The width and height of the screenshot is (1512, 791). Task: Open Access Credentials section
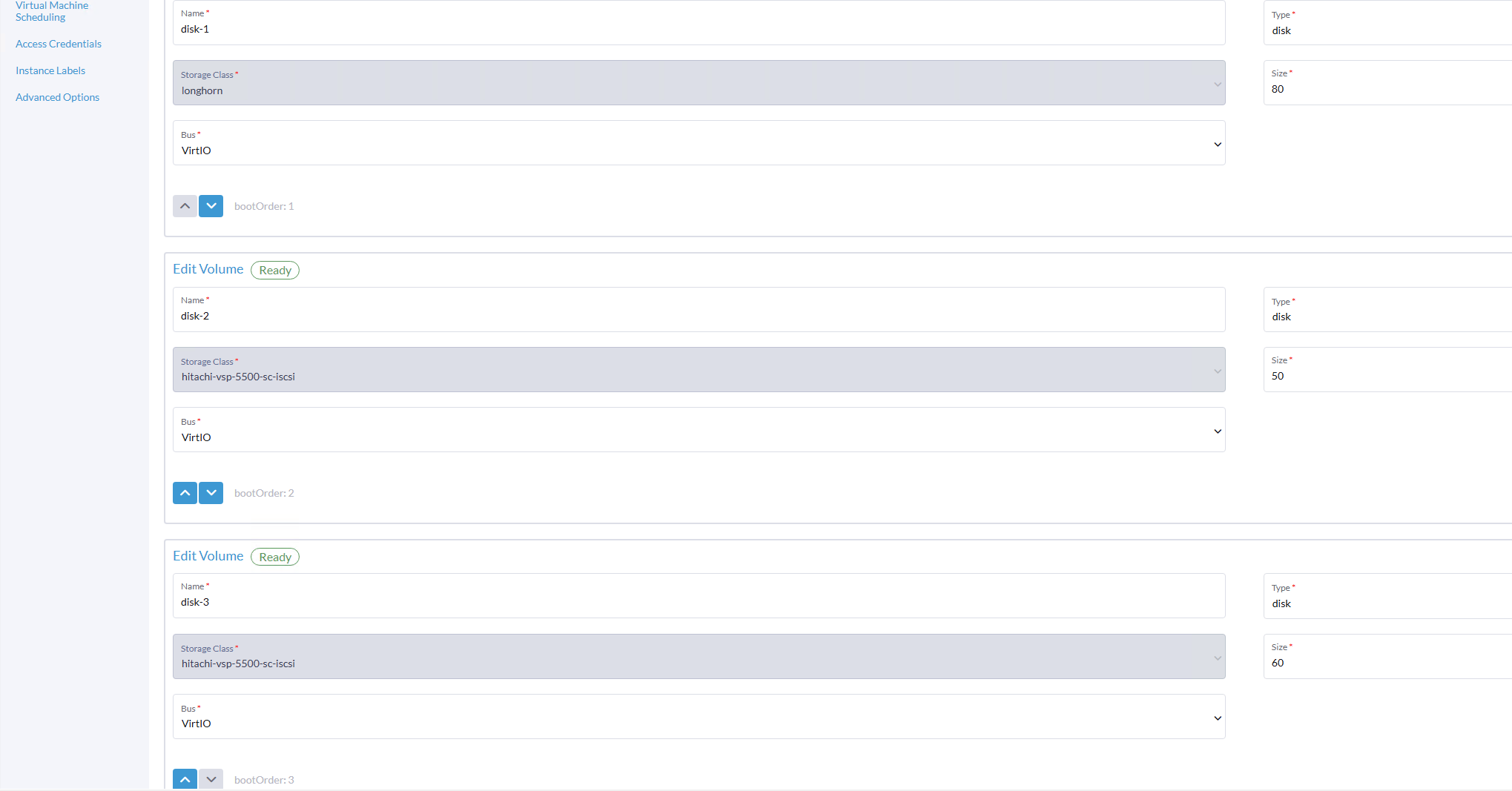pyautogui.click(x=59, y=44)
